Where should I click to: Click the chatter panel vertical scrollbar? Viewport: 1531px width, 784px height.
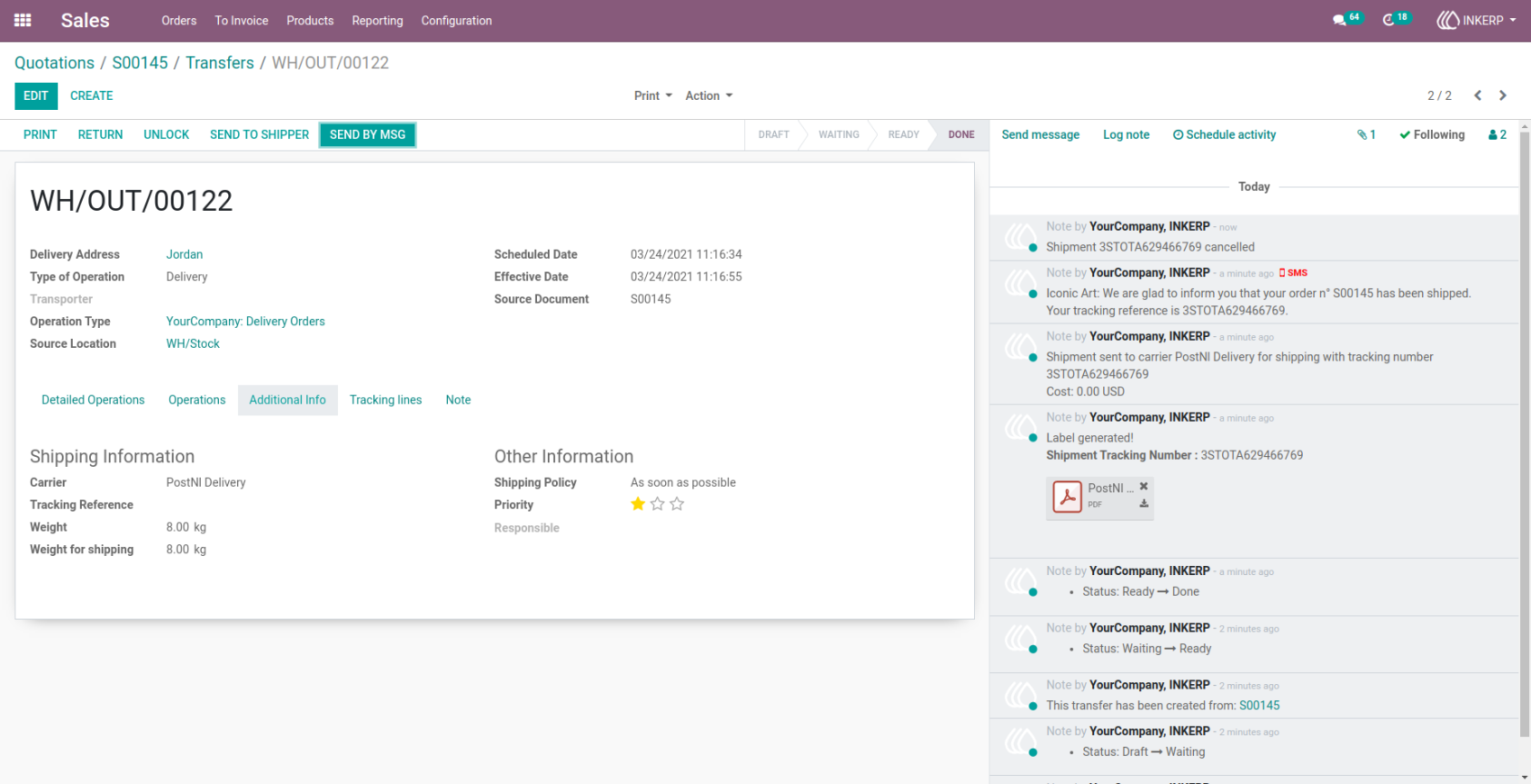1525,434
